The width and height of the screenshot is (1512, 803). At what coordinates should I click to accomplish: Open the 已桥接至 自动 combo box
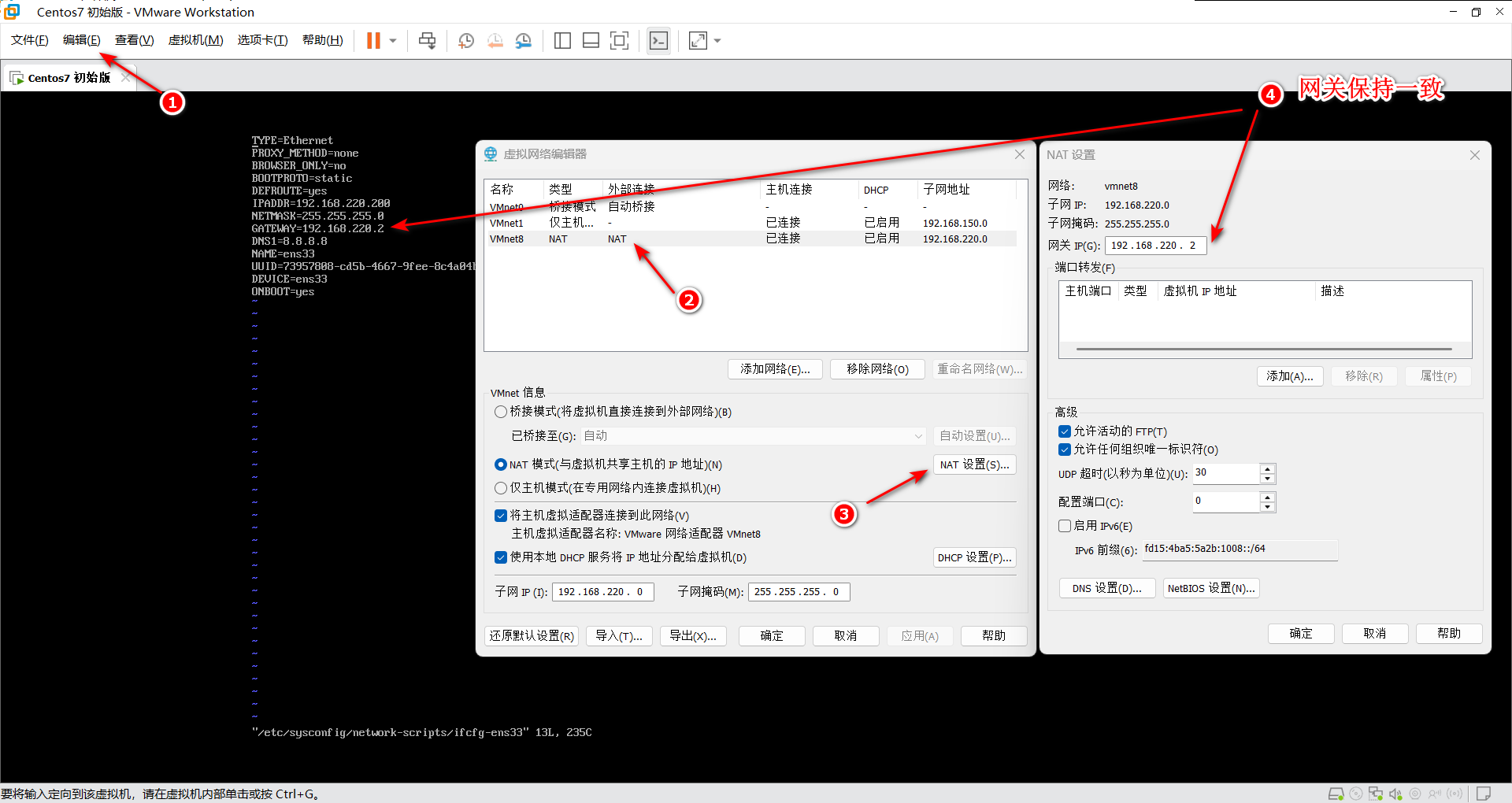click(x=754, y=436)
